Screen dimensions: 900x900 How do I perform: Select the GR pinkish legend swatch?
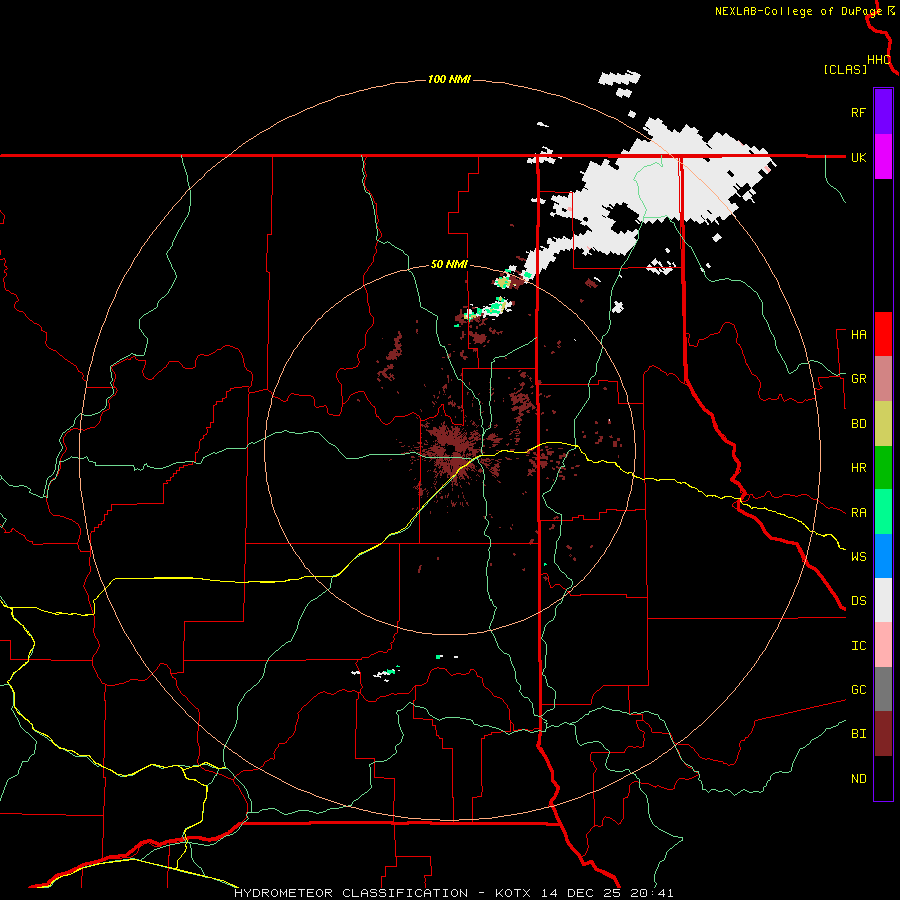click(x=883, y=379)
